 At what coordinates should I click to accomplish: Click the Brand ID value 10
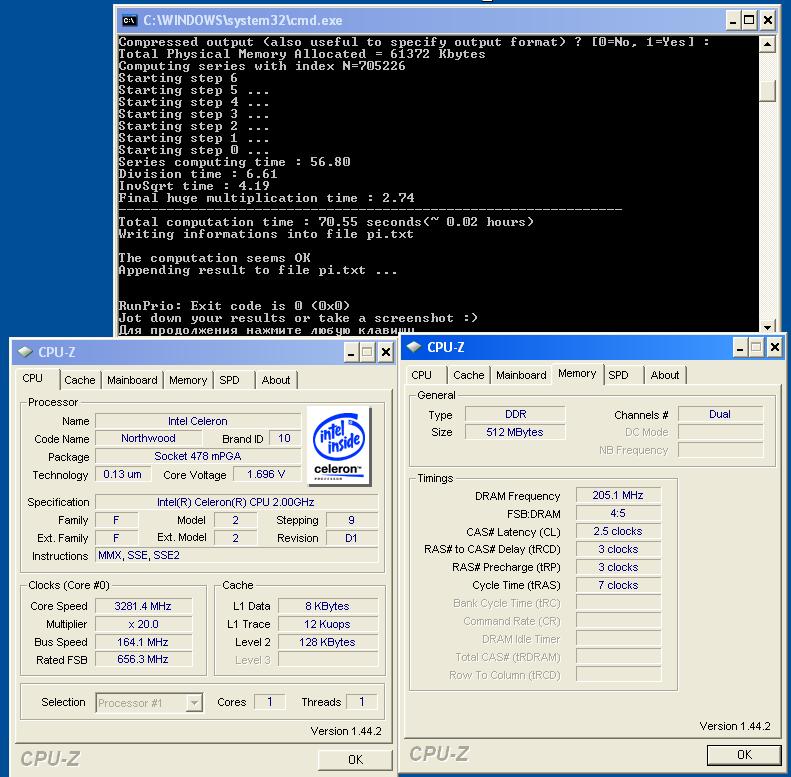click(285, 438)
